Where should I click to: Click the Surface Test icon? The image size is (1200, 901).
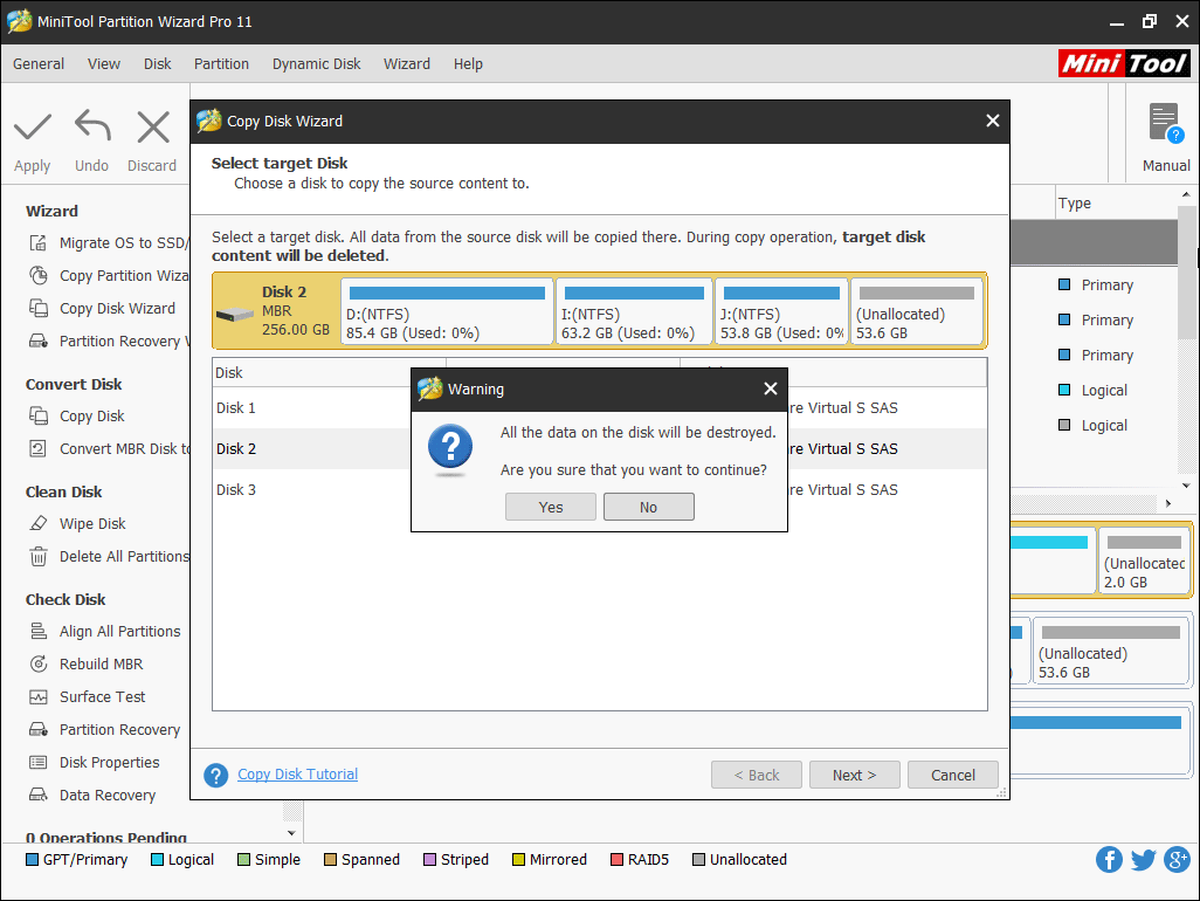pos(39,697)
